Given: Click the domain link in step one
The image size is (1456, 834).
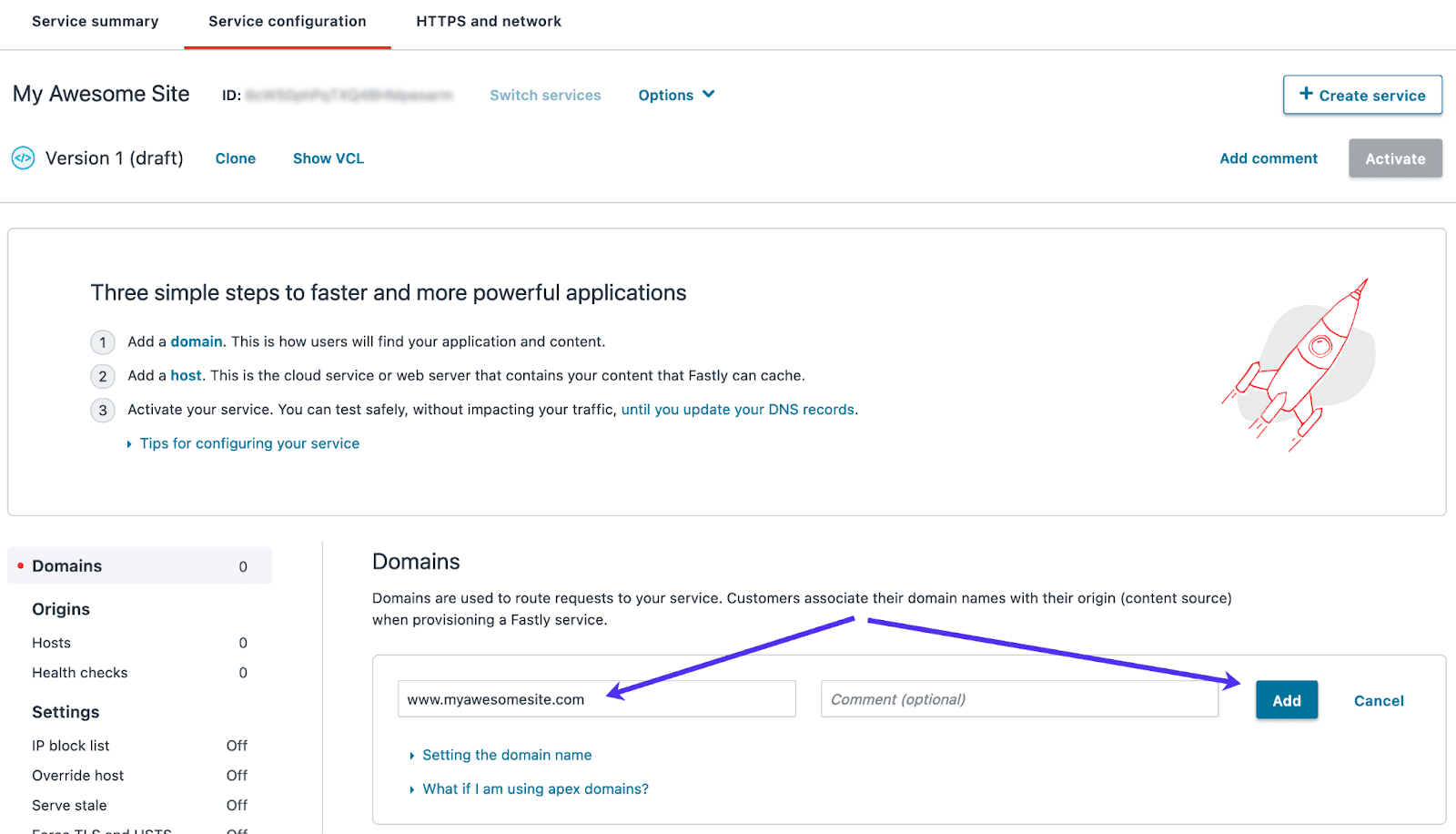Looking at the screenshot, I should (x=196, y=341).
